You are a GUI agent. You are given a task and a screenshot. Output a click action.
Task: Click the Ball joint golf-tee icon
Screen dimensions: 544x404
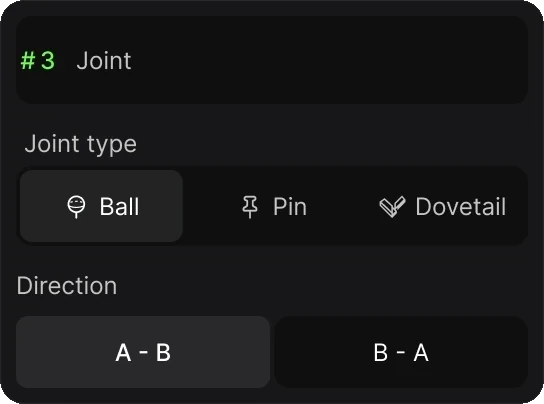[76, 207]
